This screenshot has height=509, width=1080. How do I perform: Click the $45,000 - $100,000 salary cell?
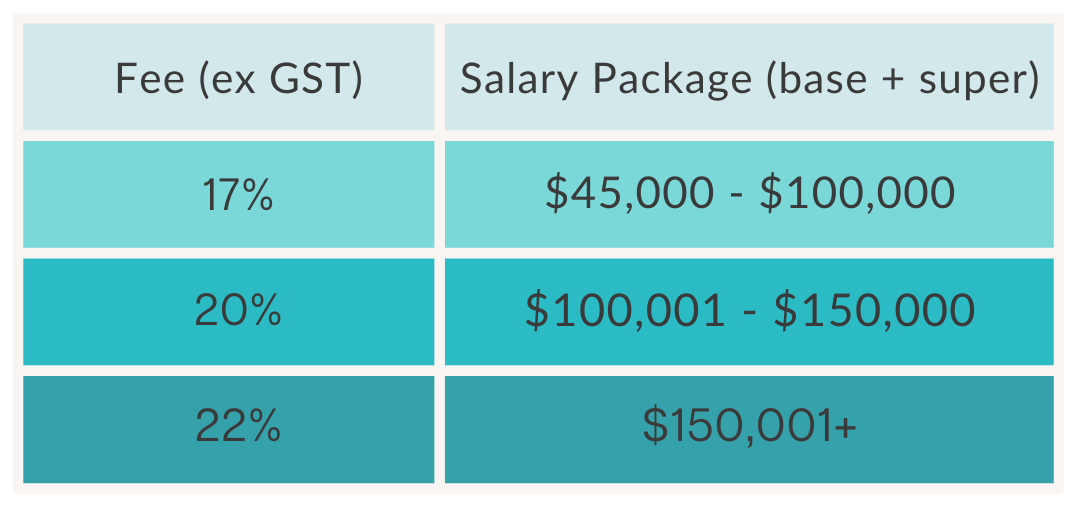coord(749,194)
